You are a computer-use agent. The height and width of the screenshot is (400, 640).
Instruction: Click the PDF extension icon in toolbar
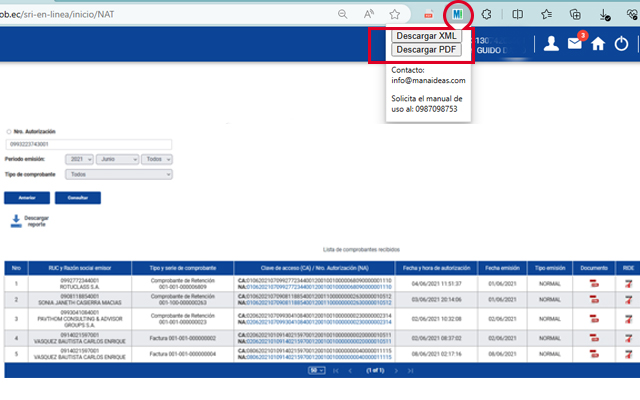pyautogui.click(x=428, y=15)
